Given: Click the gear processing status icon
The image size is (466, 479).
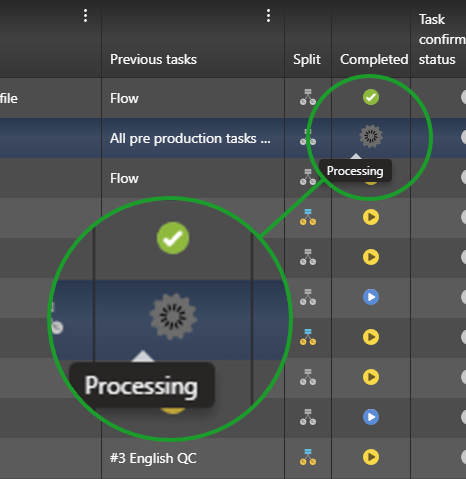Looking at the screenshot, I should [371, 136].
